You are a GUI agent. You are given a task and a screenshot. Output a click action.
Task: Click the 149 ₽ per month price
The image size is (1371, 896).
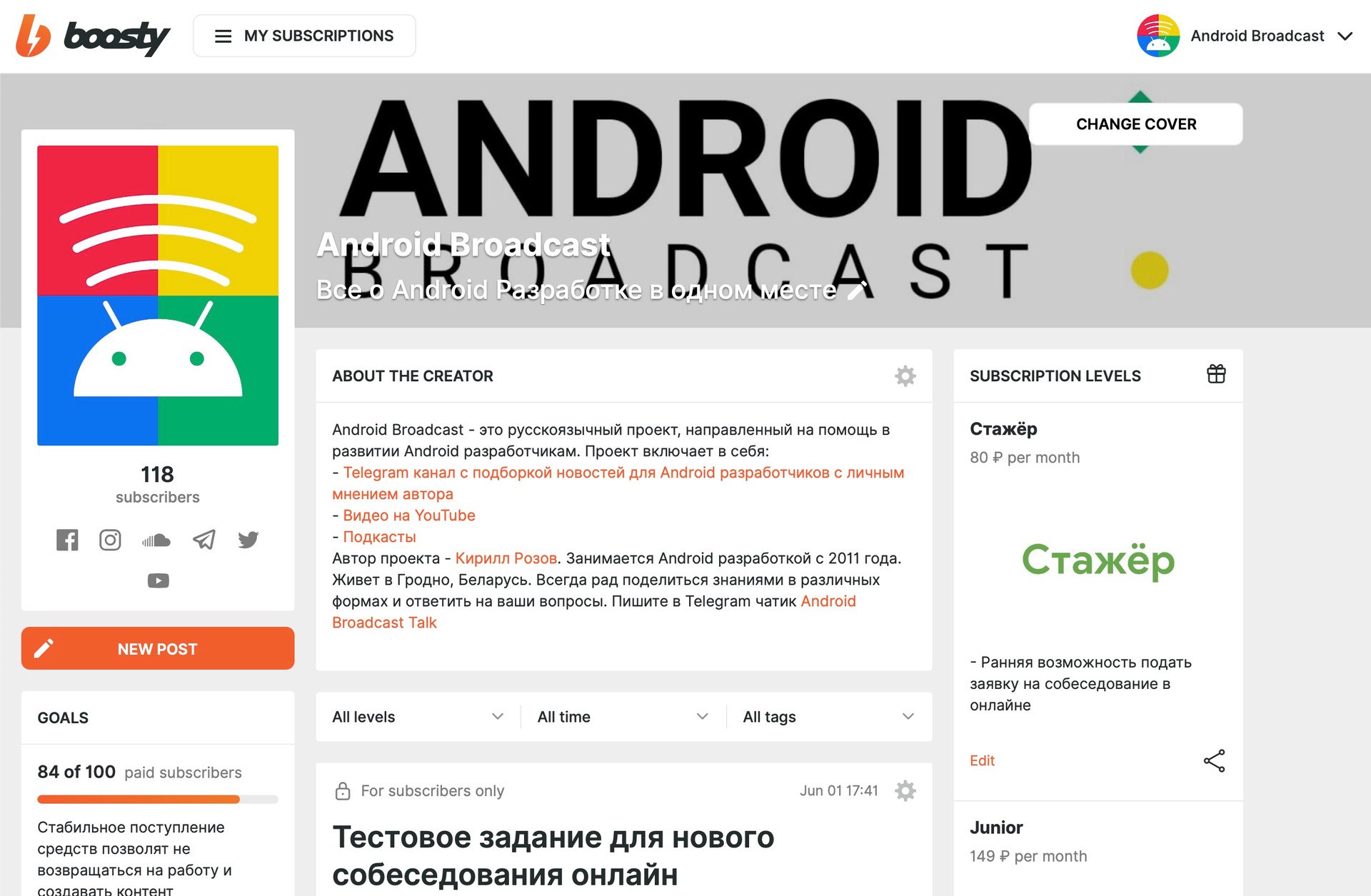click(1028, 856)
